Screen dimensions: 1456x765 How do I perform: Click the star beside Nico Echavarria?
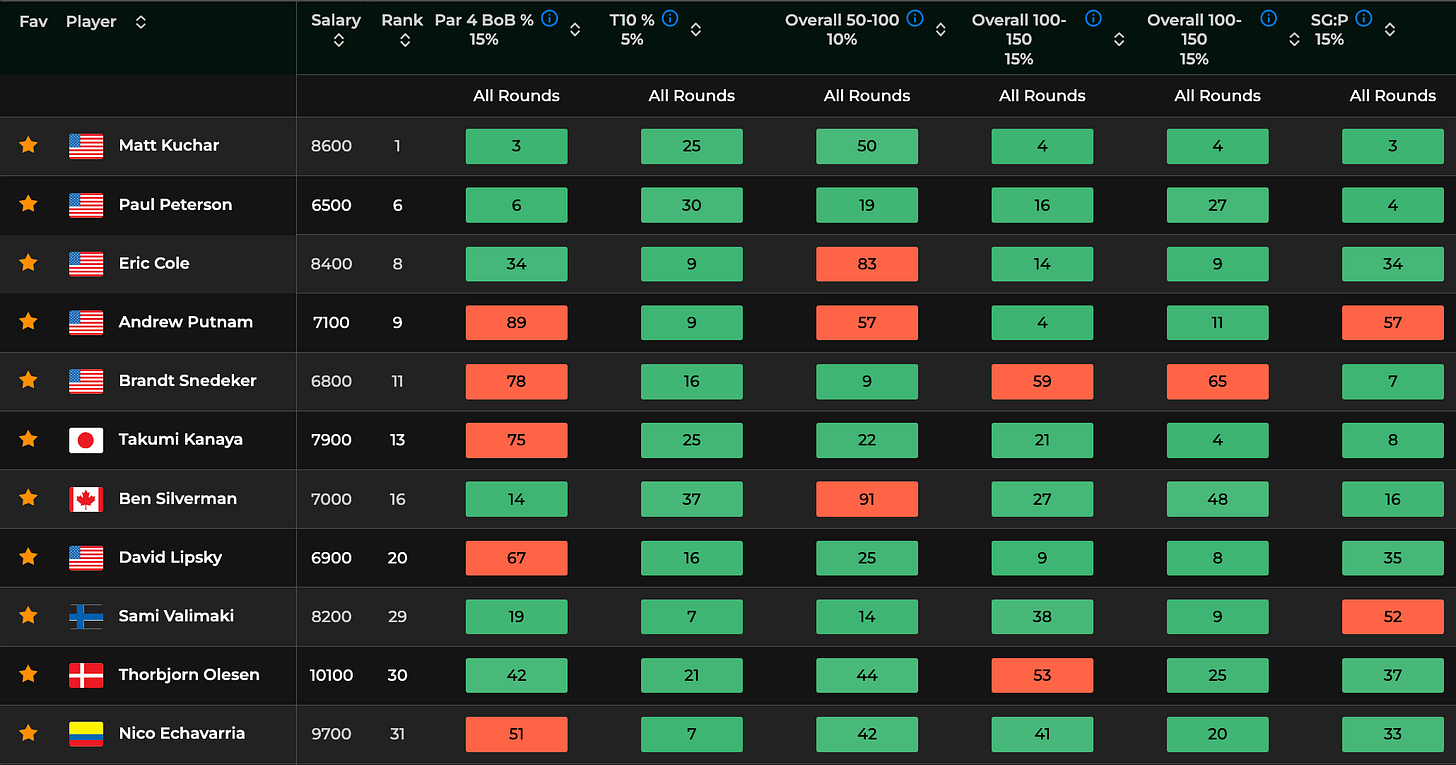[28, 733]
